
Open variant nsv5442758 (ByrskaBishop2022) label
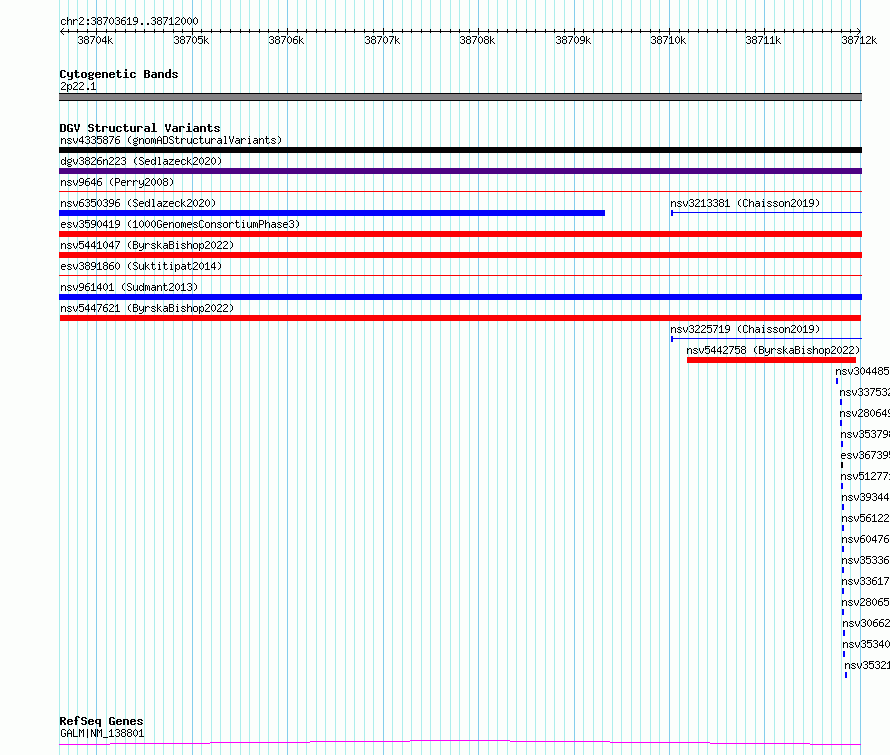click(x=773, y=350)
